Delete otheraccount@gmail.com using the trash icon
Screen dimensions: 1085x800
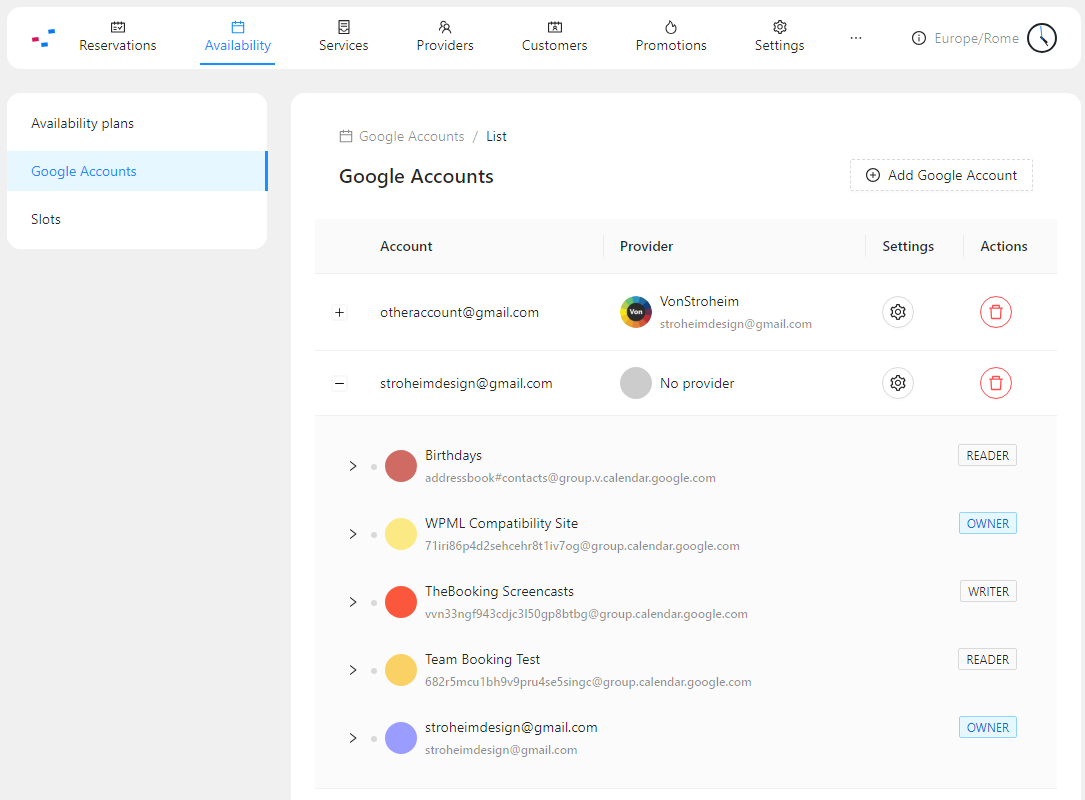995,312
